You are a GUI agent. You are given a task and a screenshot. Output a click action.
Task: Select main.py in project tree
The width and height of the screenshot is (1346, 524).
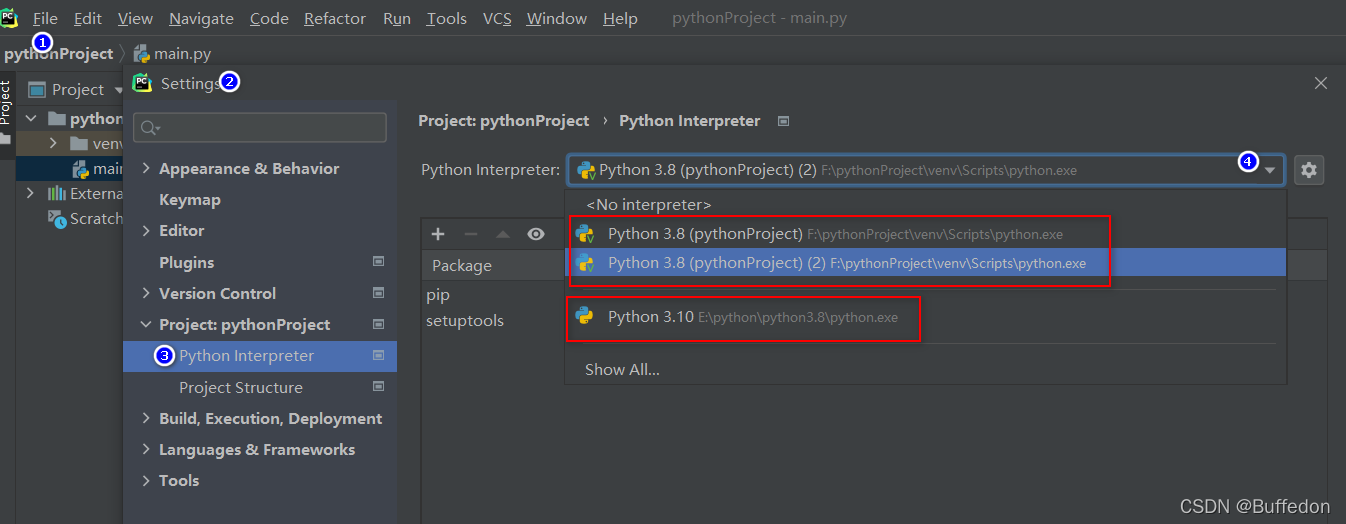(x=98, y=169)
